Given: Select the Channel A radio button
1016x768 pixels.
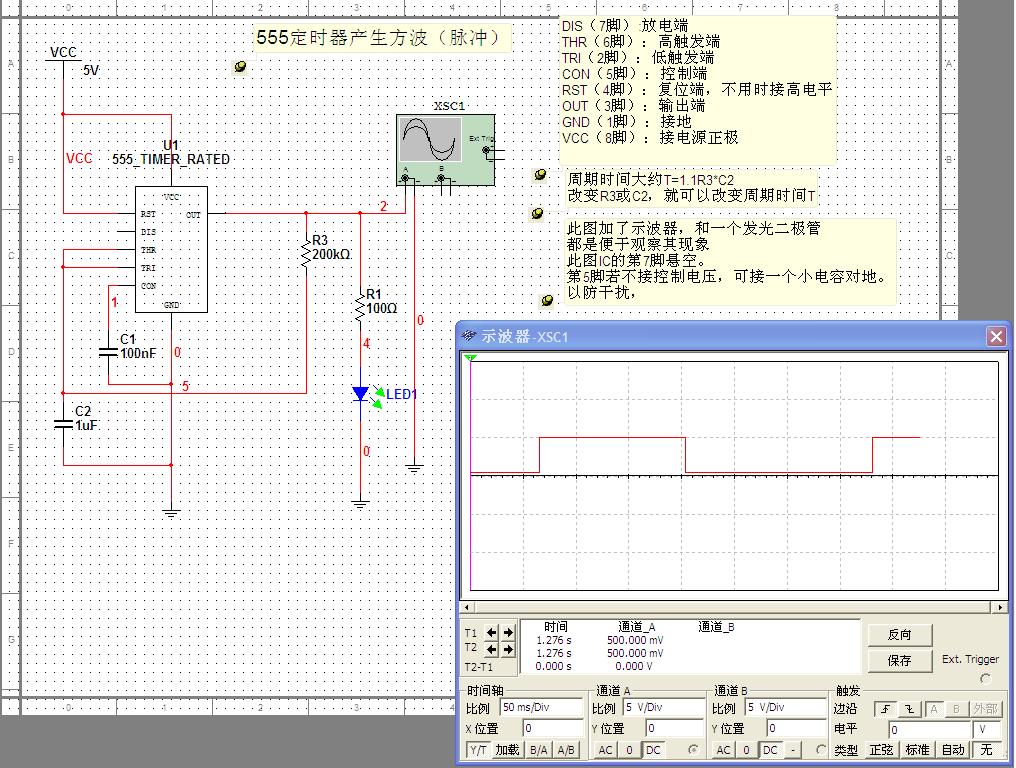Looking at the screenshot, I should point(694,749).
